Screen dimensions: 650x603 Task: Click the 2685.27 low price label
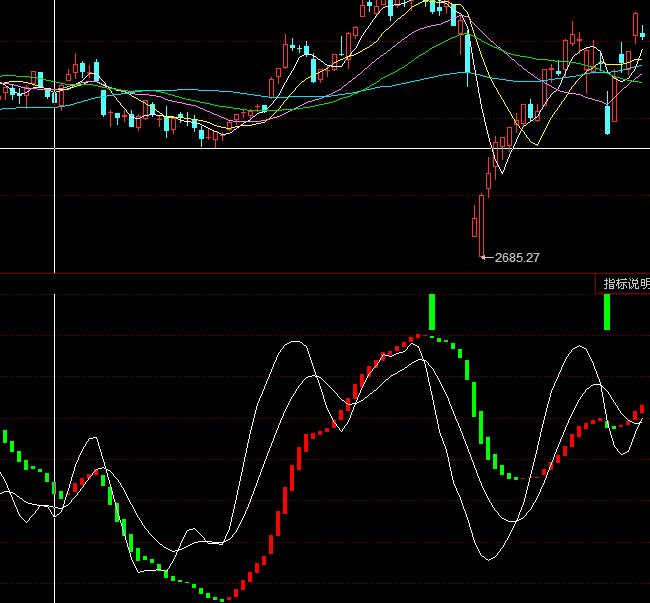tap(517, 258)
